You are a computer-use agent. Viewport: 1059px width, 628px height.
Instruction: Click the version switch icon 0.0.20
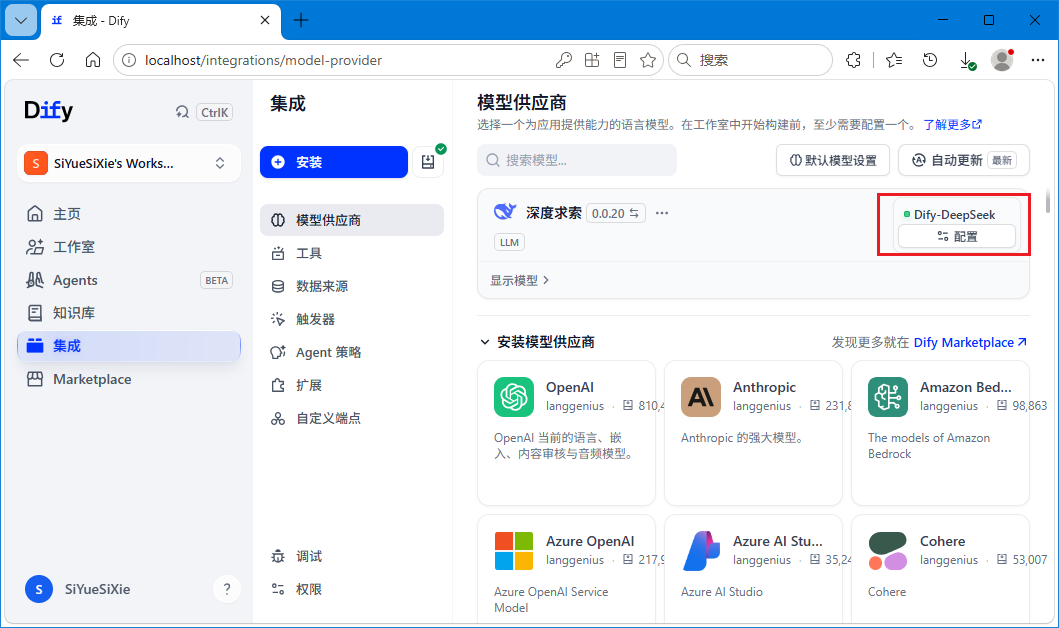[x=634, y=213]
